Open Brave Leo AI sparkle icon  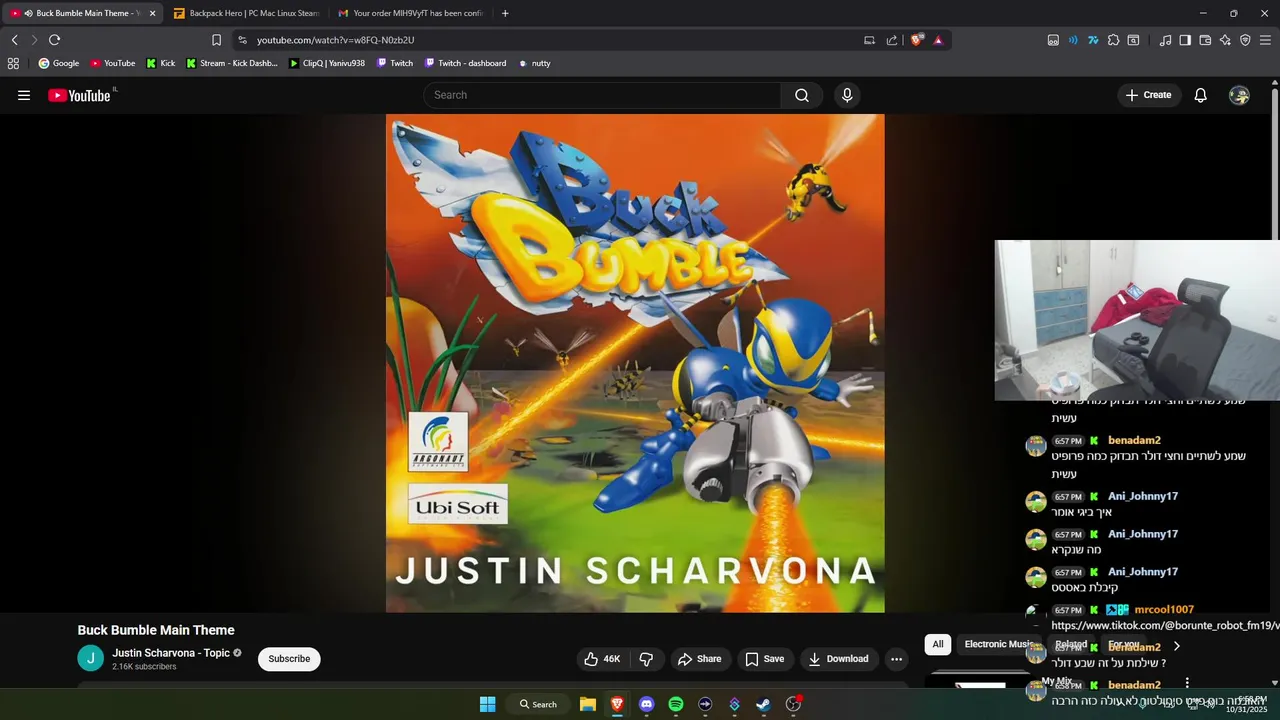point(1225,40)
